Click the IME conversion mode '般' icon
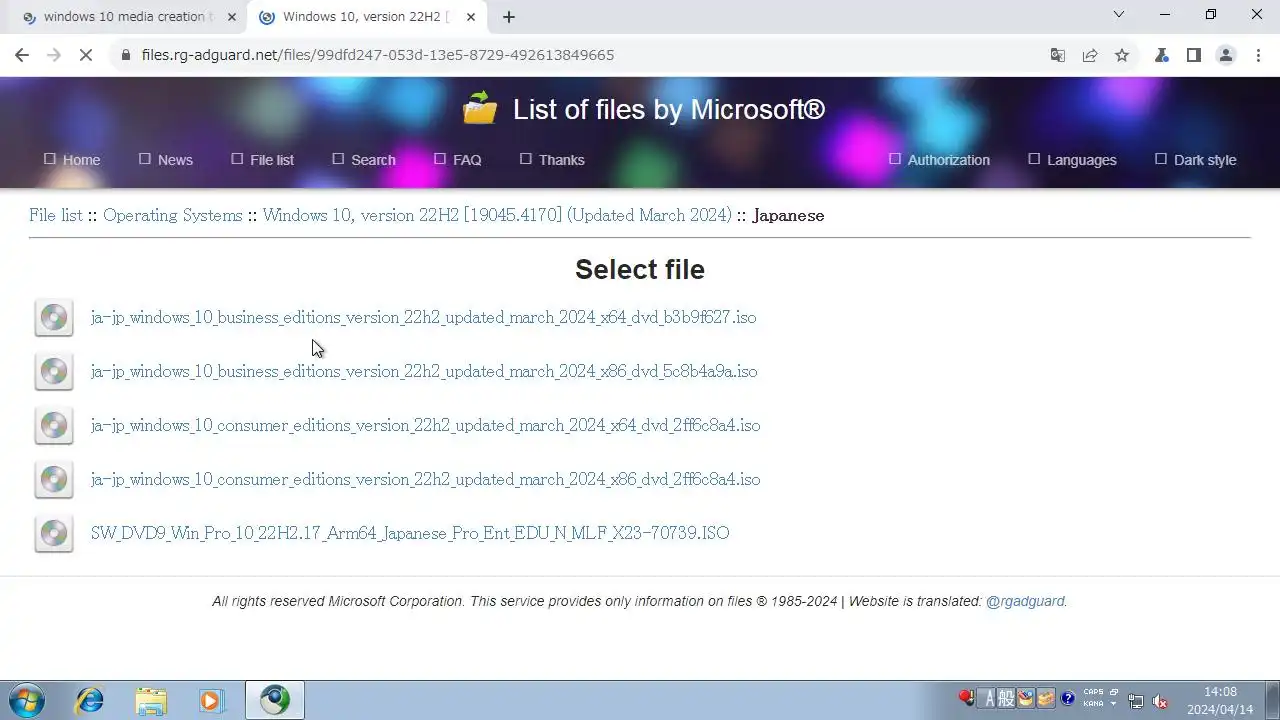Image resolution: width=1280 pixels, height=720 pixels. (x=1007, y=699)
